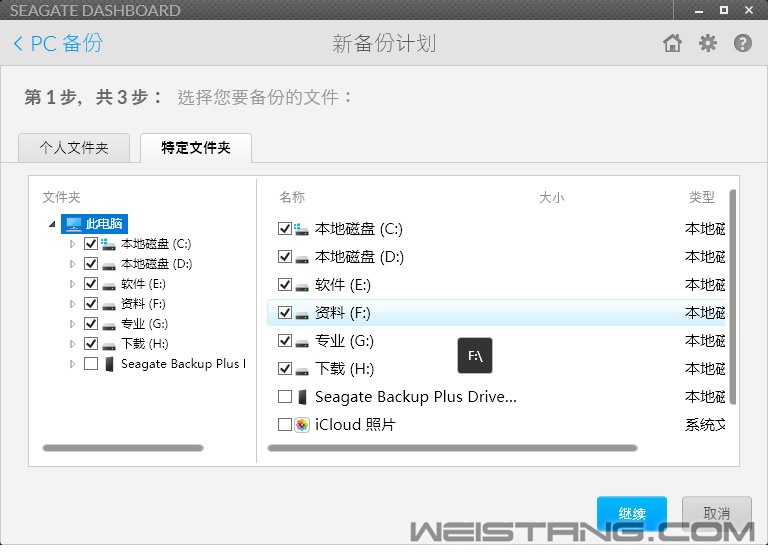Sort by the 类型 column header
Viewport: 768px width, 555px height.
(701, 197)
